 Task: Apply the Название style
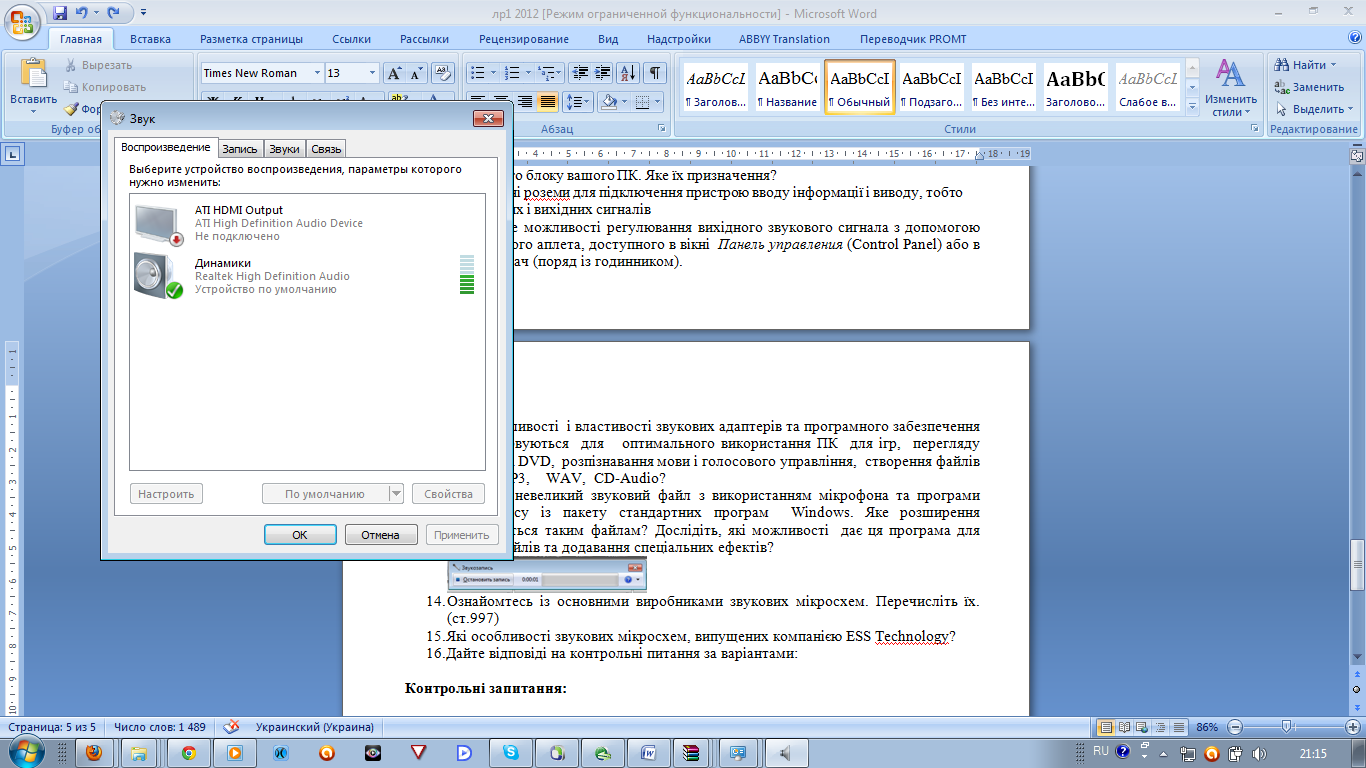click(x=787, y=88)
